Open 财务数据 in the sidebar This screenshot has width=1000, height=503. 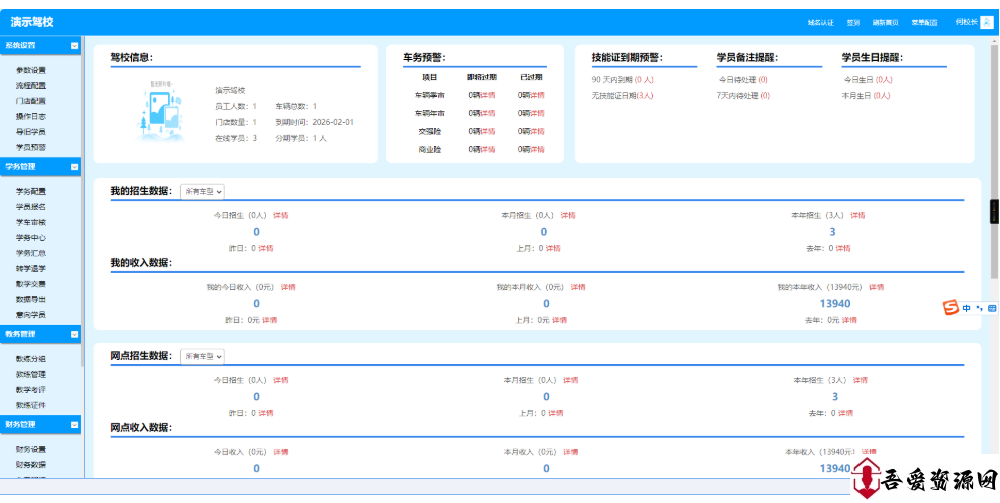click(x=31, y=465)
